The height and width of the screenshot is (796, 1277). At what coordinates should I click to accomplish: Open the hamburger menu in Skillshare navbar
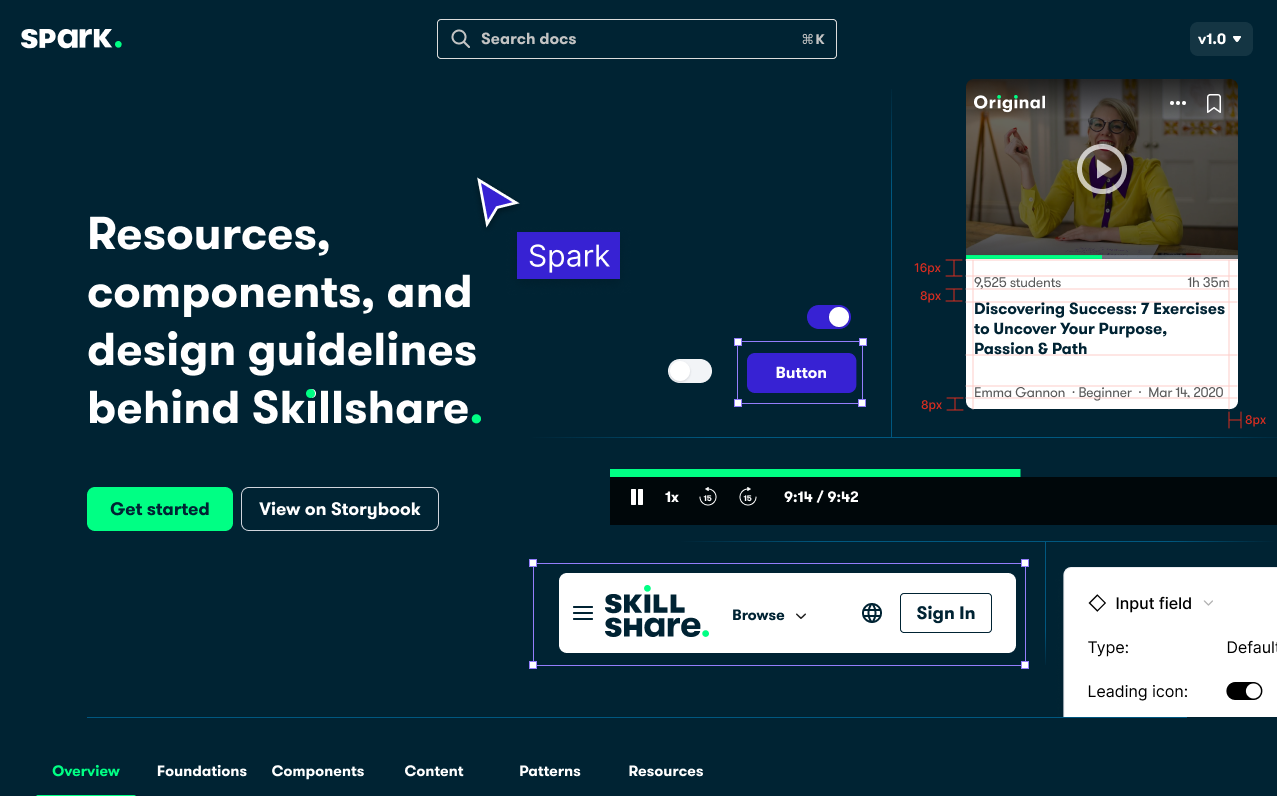(583, 613)
